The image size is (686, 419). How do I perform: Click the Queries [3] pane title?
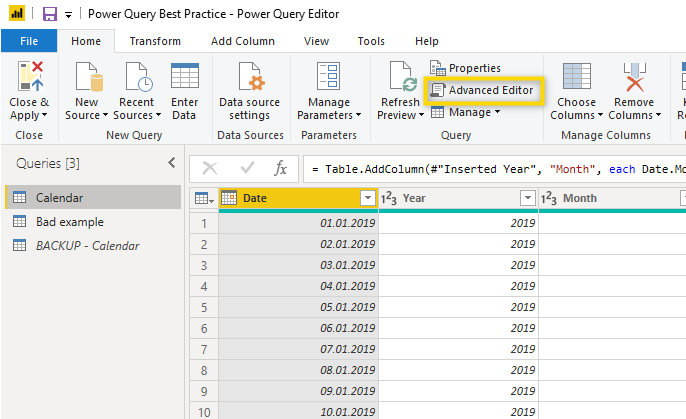tap(48, 164)
